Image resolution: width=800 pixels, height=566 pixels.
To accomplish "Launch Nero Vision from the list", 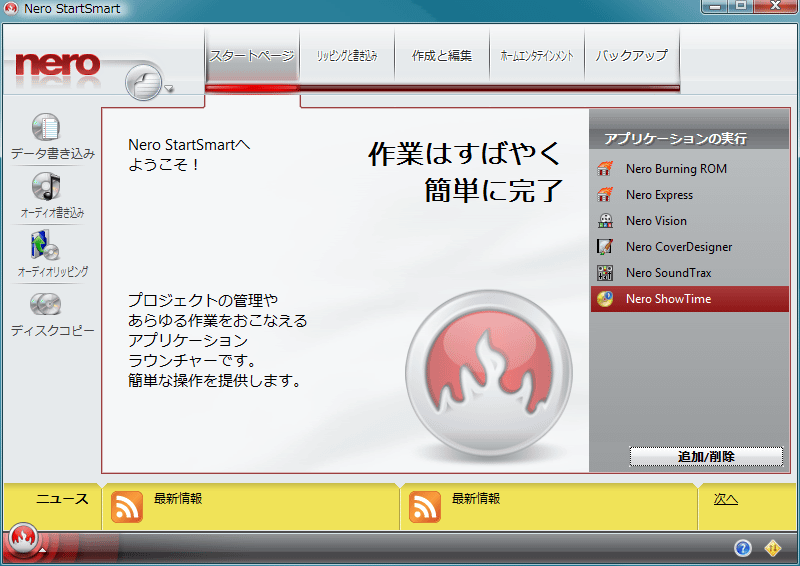I will 690,220.
